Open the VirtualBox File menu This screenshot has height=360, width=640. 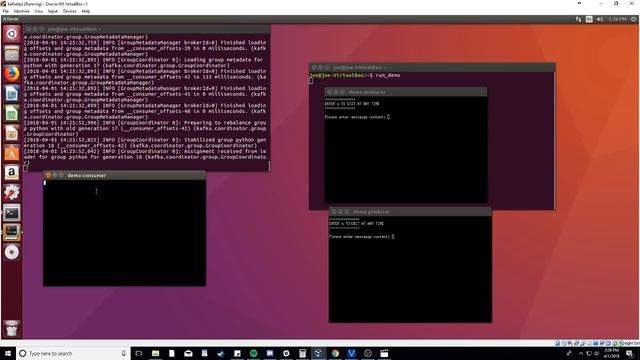point(6,11)
